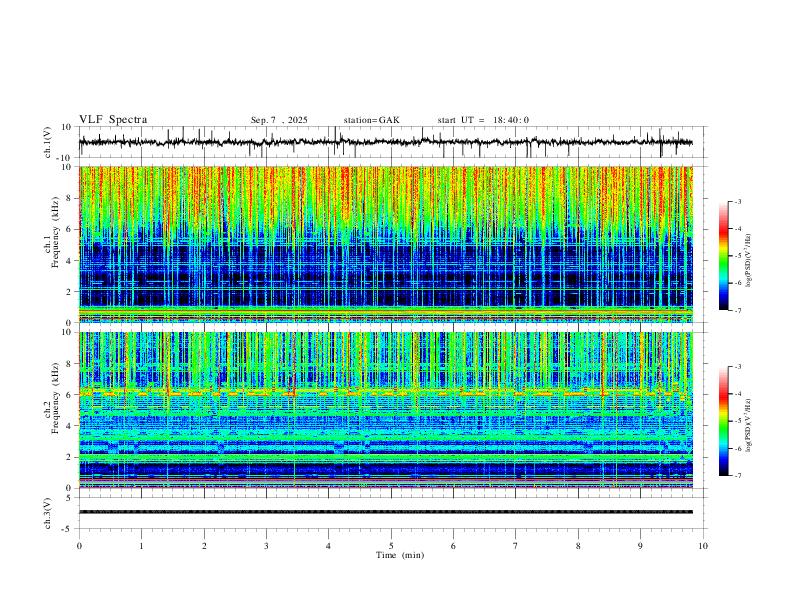Click the time axis tick label "1"
The image size is (792, 612).
(141, 546)
